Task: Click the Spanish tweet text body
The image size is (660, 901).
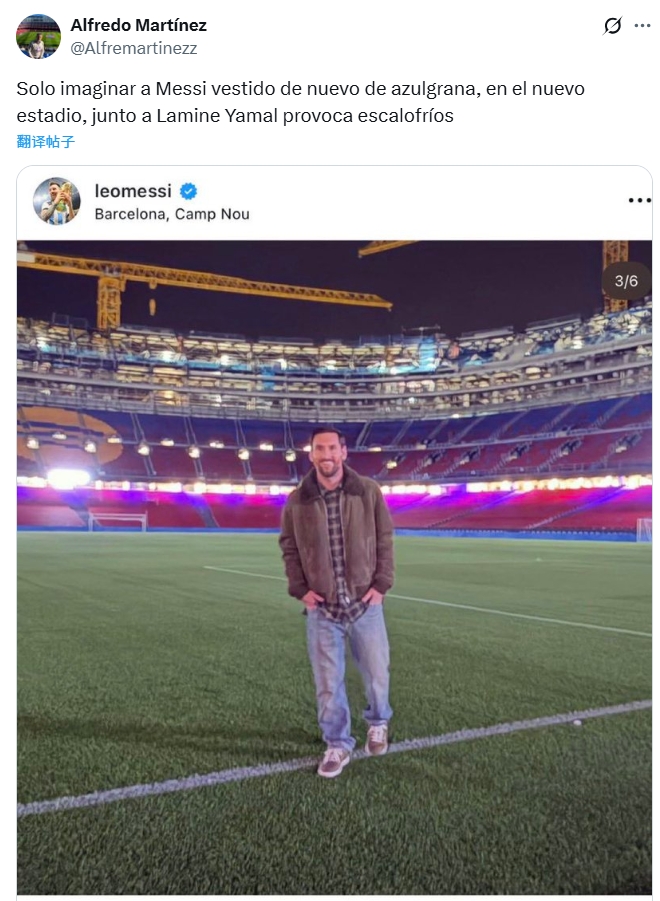Action: tap(300, 102)
